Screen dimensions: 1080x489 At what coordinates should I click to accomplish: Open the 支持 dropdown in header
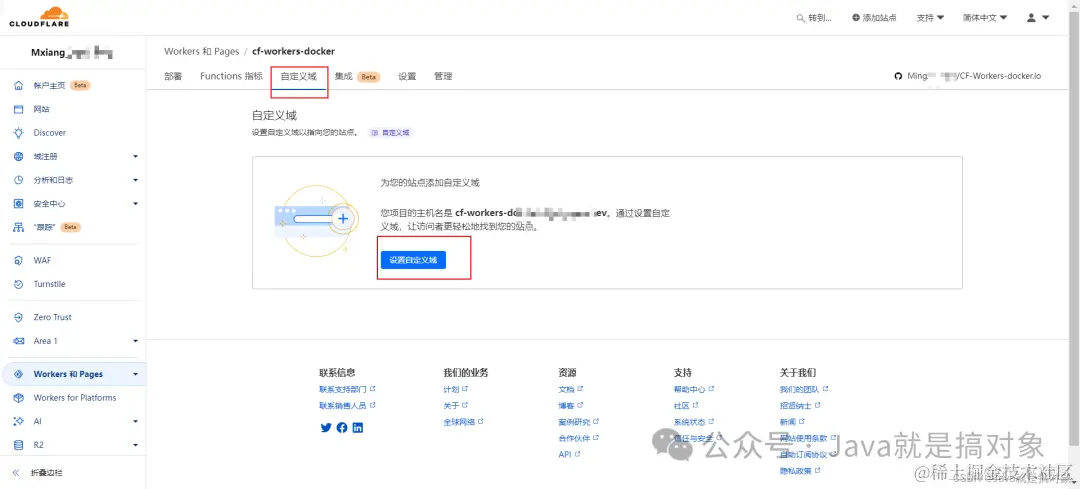pyautogui.click(x=930, y=18)
